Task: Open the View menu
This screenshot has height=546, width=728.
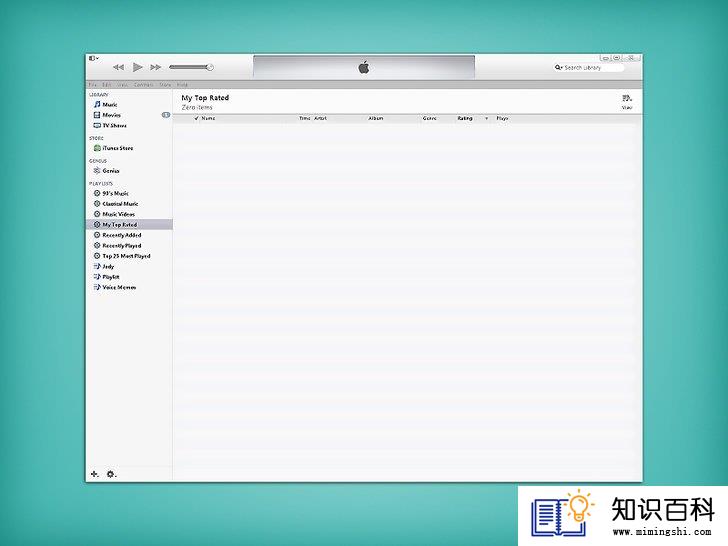Action: [123, 84]
